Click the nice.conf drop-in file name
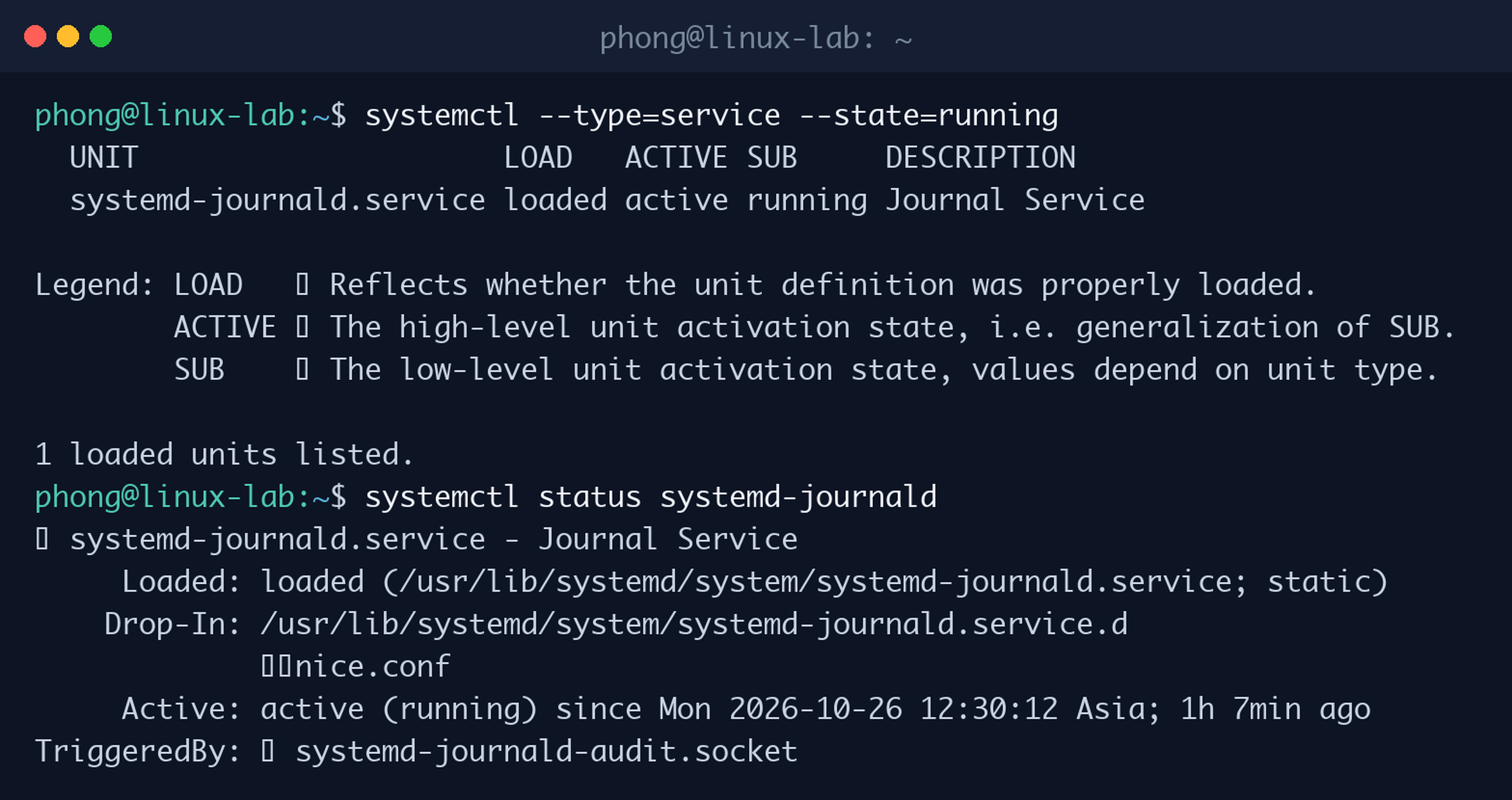 tap(373, 667)
